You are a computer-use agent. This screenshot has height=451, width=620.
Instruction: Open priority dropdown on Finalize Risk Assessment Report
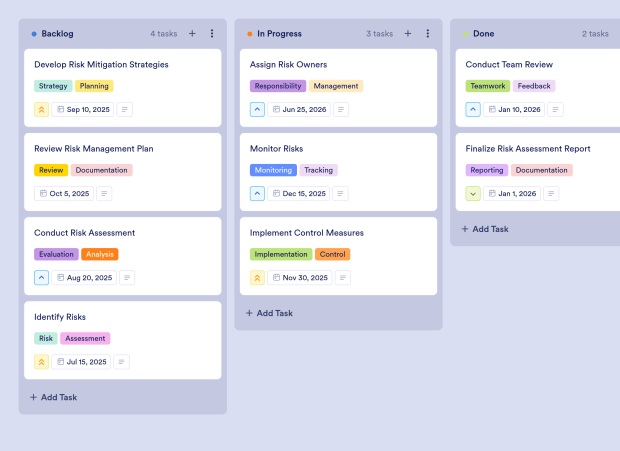(474, 193)
